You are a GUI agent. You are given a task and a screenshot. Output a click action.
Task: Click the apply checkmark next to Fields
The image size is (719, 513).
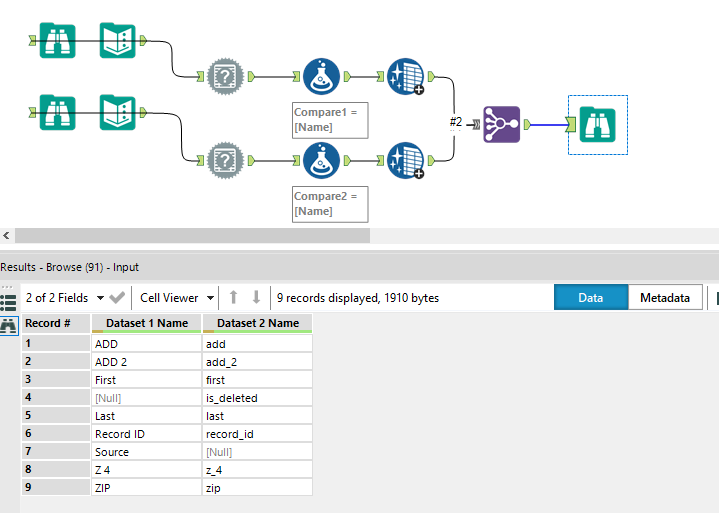117,298
